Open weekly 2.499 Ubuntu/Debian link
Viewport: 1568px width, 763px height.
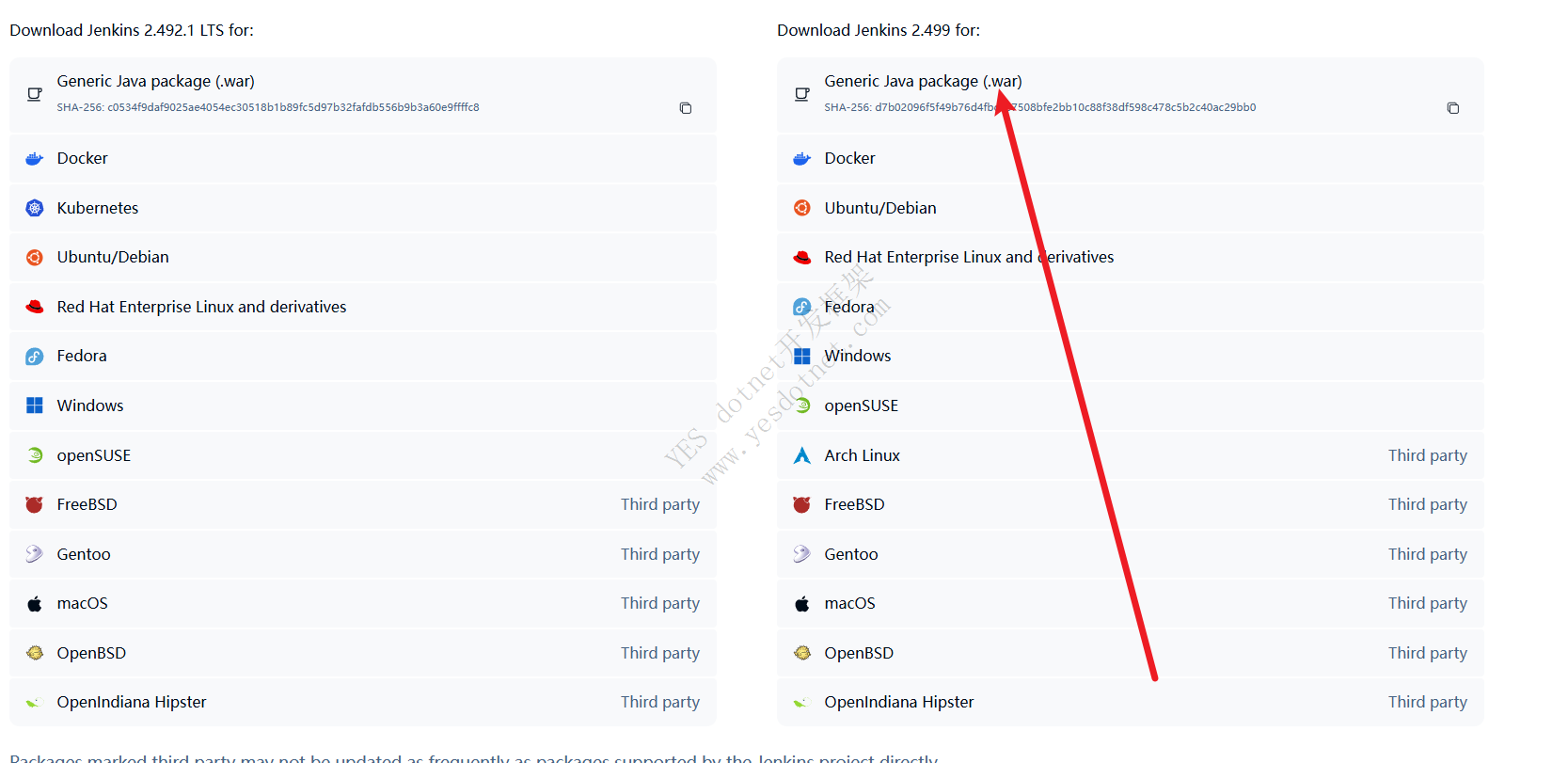click(x=1131, y=208)
